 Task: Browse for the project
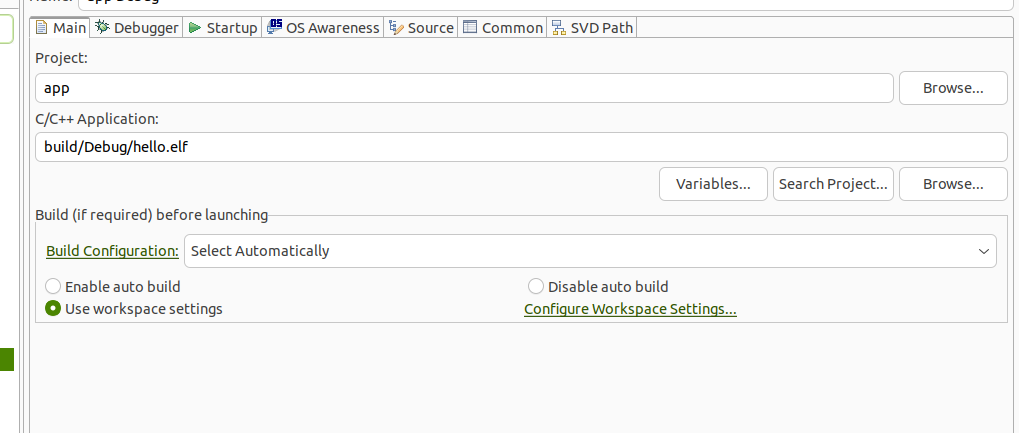click(x=953, y=88)
